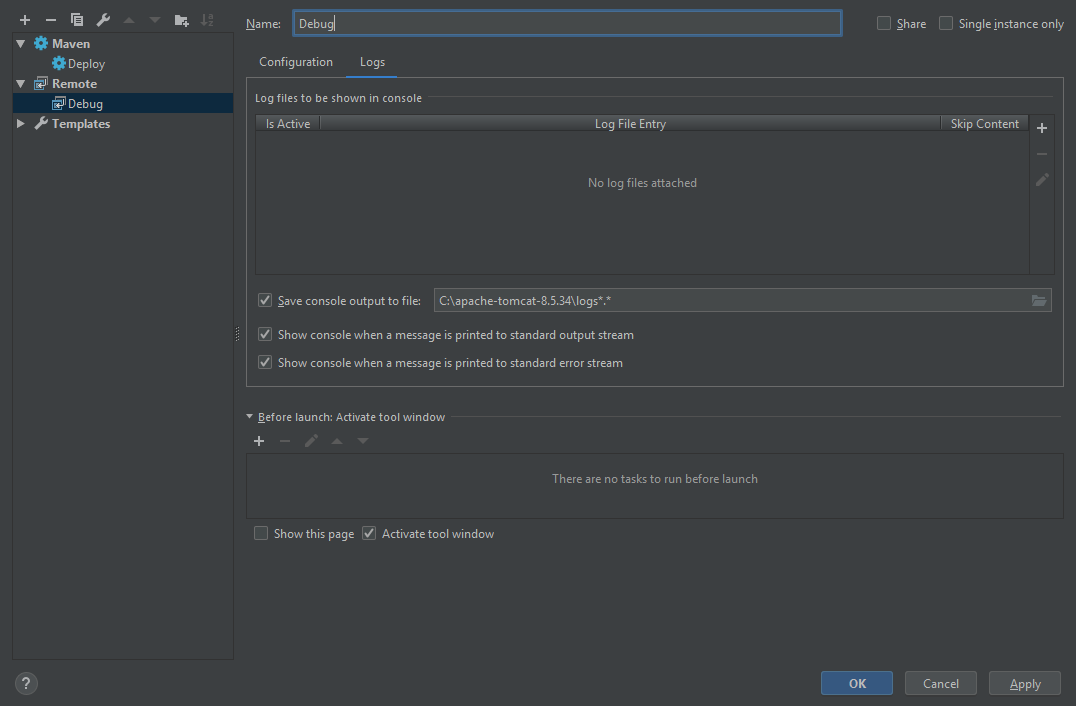Disable Save console output to file
Image resolution: width=1076 pixels, height=706 pixels.
pos(265,299)
